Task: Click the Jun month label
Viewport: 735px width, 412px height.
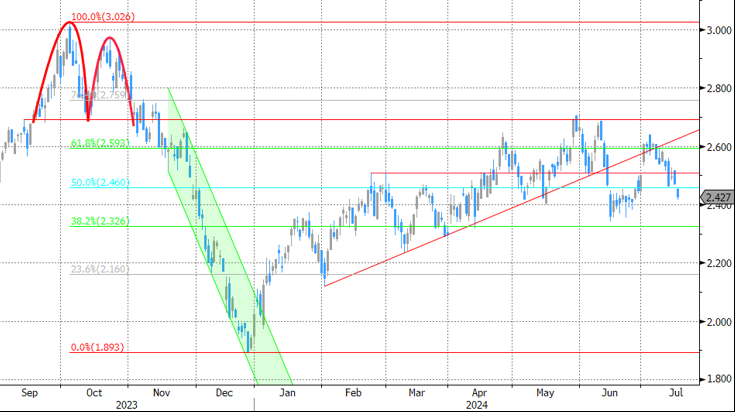Action: click(x=609, y=393)
